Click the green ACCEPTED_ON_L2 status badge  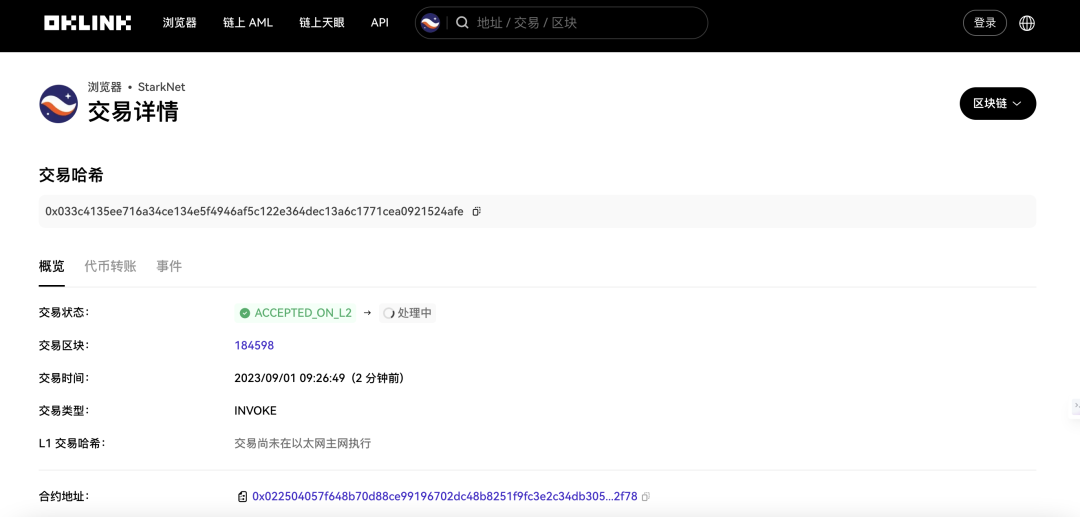[295, 313]
